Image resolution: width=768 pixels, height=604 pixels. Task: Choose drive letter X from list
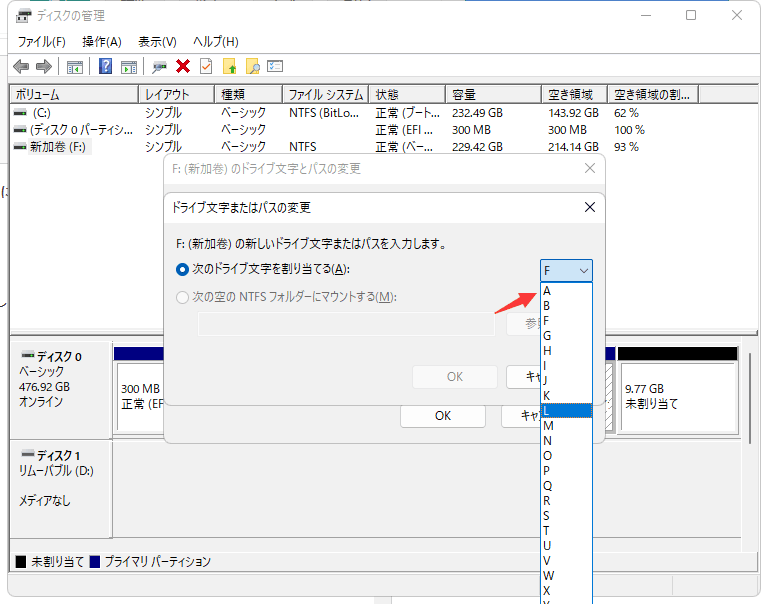566,591
